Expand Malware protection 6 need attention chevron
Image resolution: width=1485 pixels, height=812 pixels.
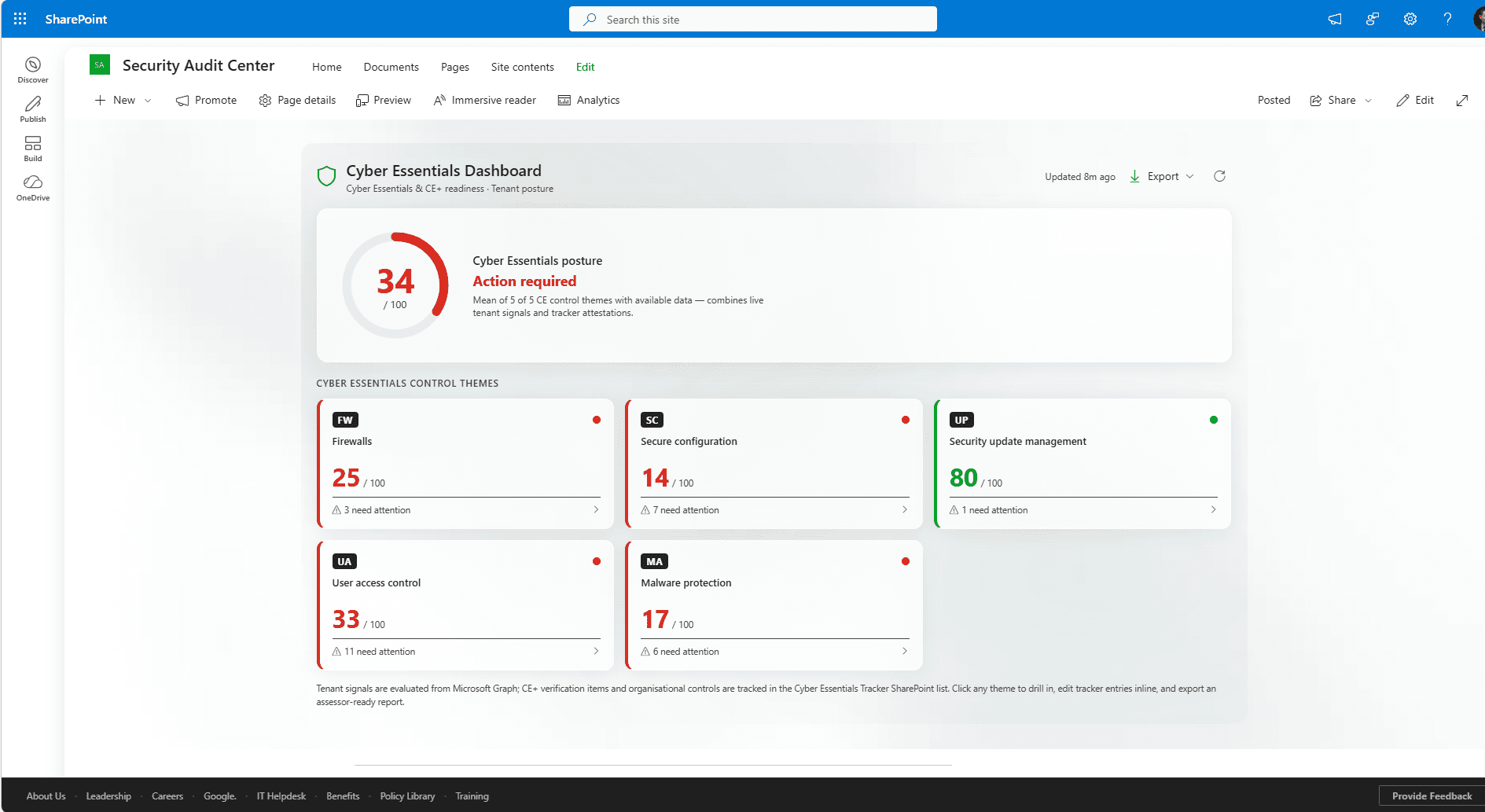pos(904,651)
